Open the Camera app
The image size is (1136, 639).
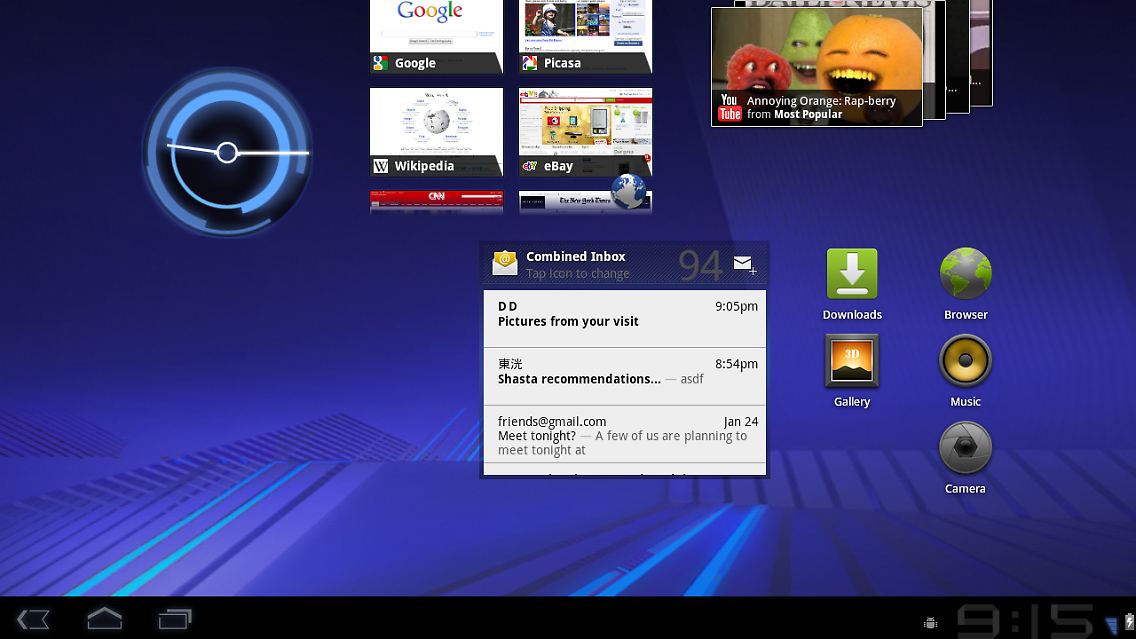point(965,458)
